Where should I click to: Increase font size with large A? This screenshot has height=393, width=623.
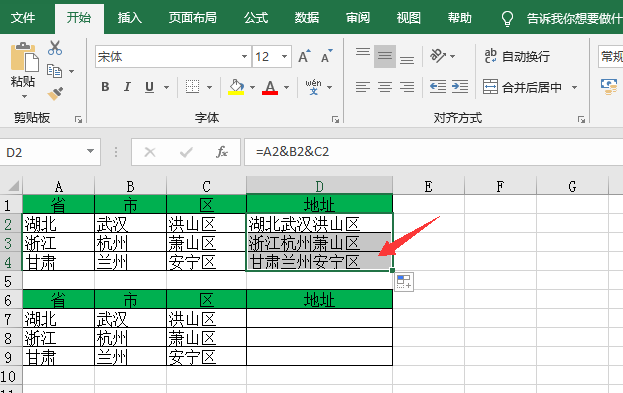[x=304, y=56]
